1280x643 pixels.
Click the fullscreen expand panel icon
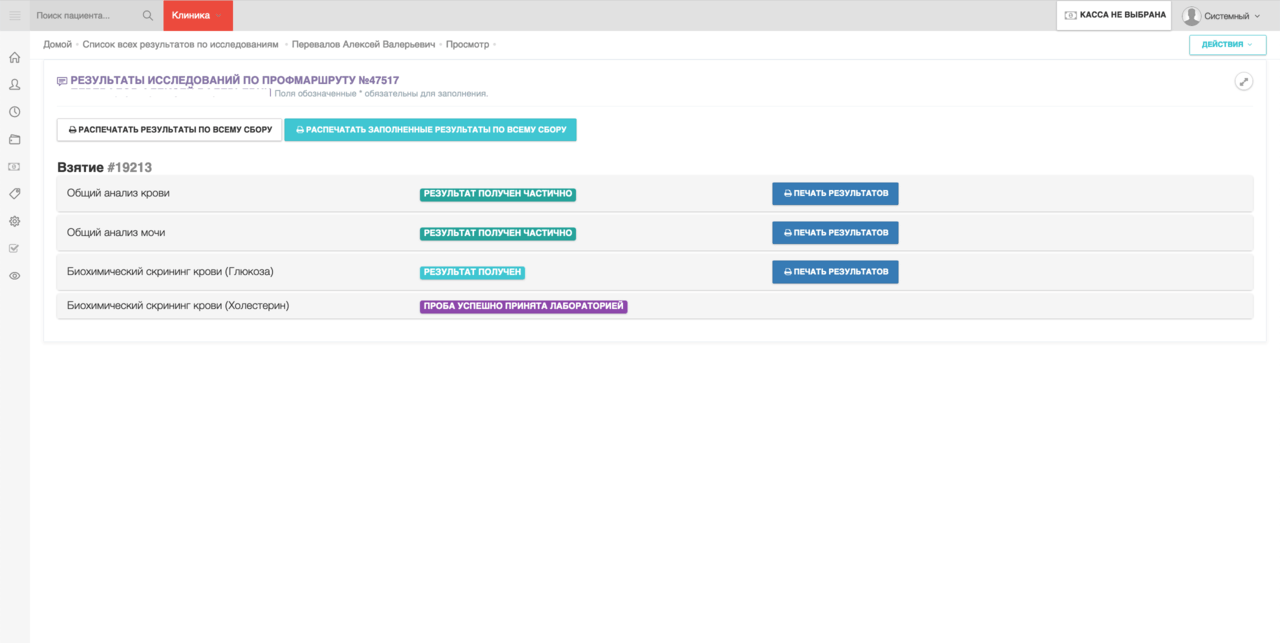pyautogui.click(x=1244, y=81)
